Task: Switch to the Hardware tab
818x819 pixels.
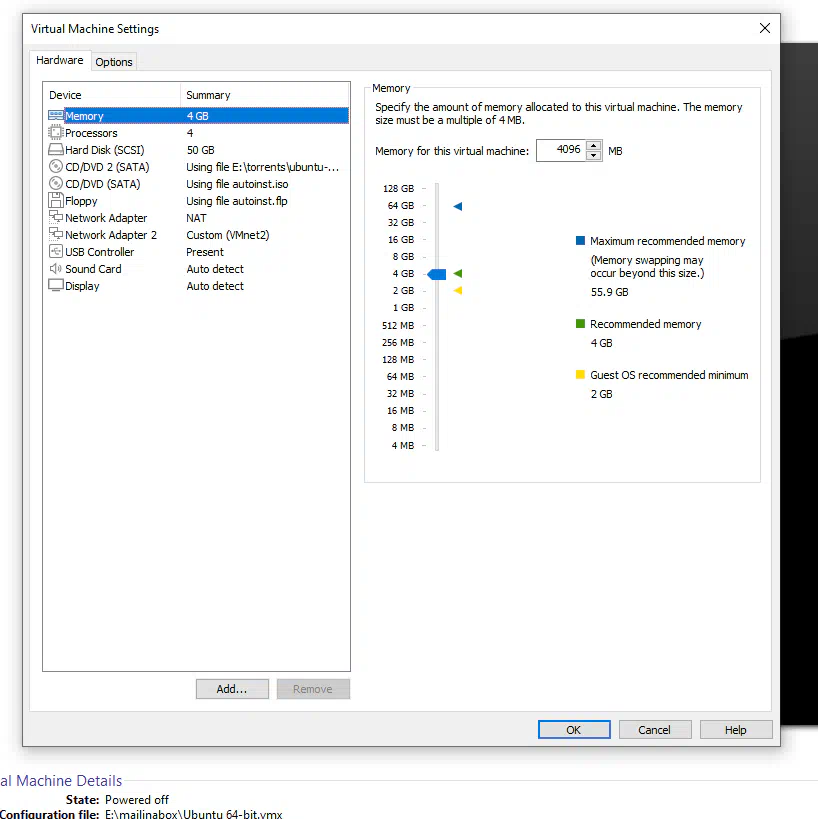Action: point(60,60)
